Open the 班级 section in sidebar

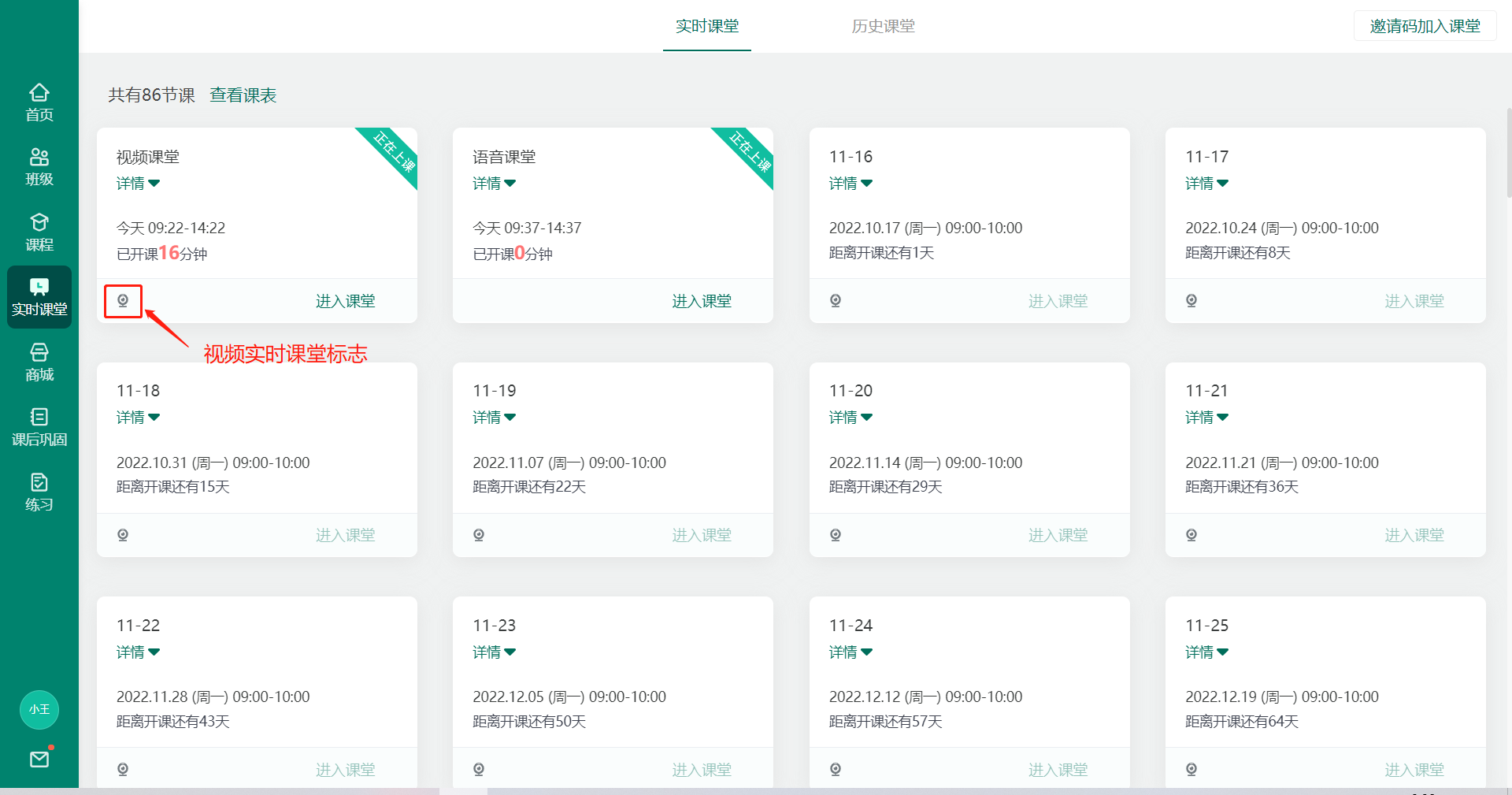tap(39, 166)
